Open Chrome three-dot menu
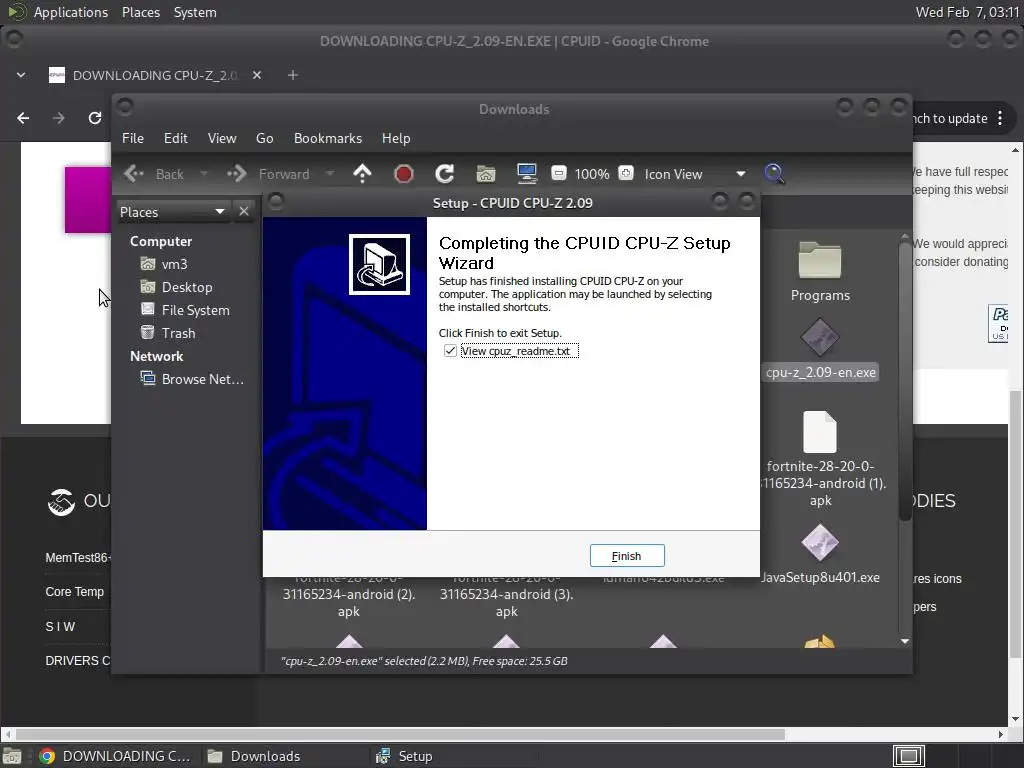 point(1000,118)
